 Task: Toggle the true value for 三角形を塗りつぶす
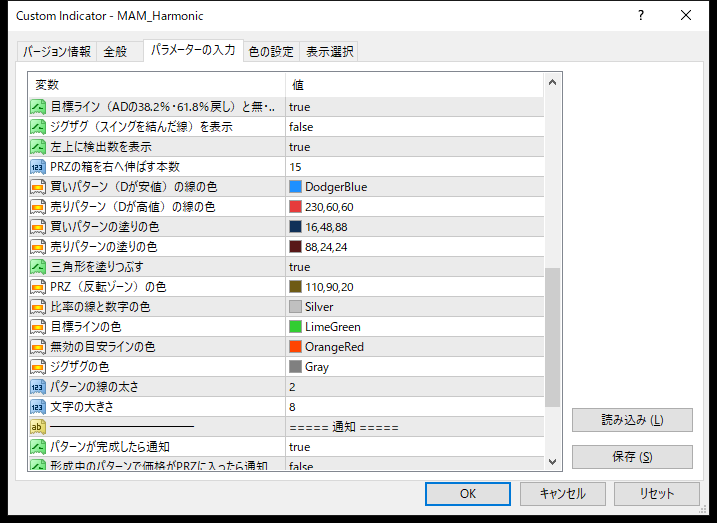pos(414,267)
